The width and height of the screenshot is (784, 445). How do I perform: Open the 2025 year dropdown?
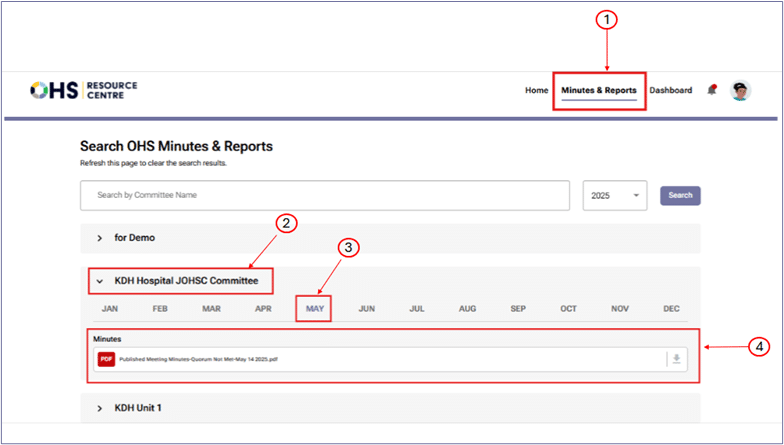[614, 196]
